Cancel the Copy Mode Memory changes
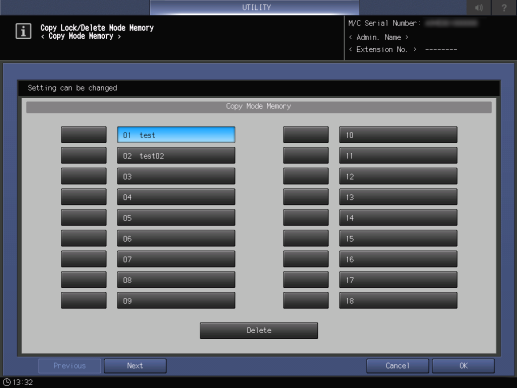This screenshot has height=388, width=517. tap(397, 366)
